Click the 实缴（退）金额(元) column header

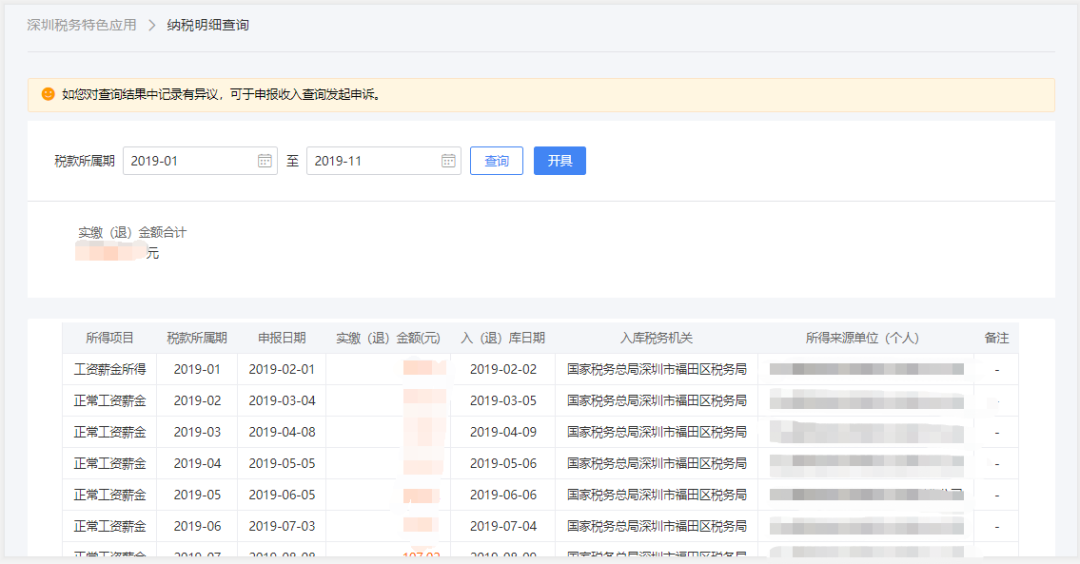tap(388, 338)
